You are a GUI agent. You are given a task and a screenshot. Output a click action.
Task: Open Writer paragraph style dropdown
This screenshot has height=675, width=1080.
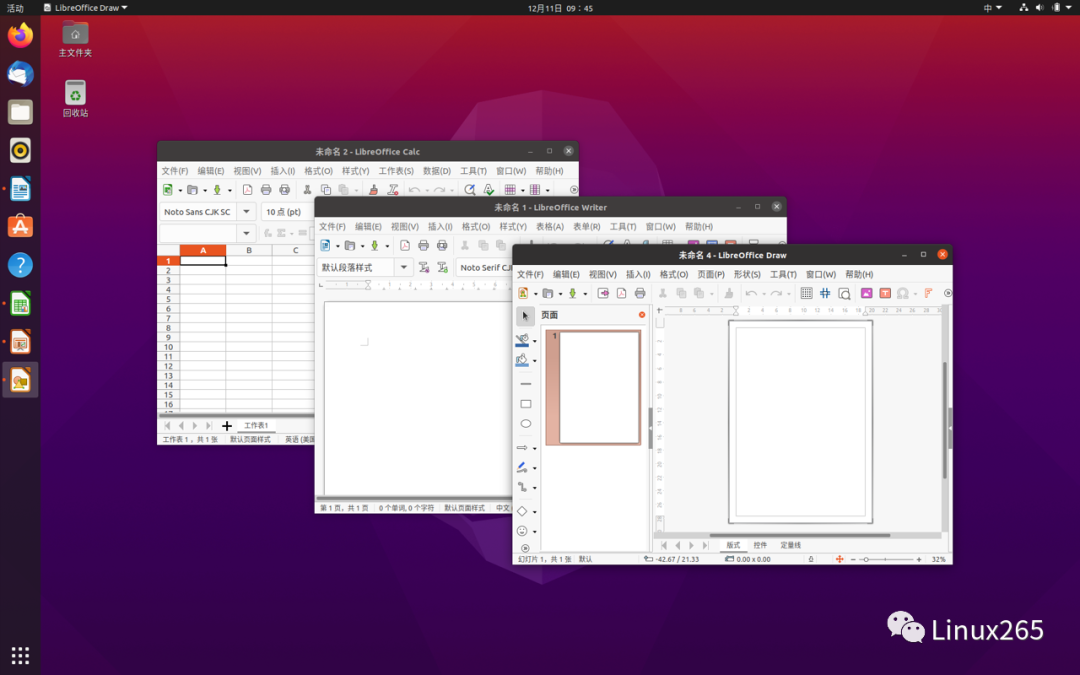pyautogui.click(x=404, y=267)
